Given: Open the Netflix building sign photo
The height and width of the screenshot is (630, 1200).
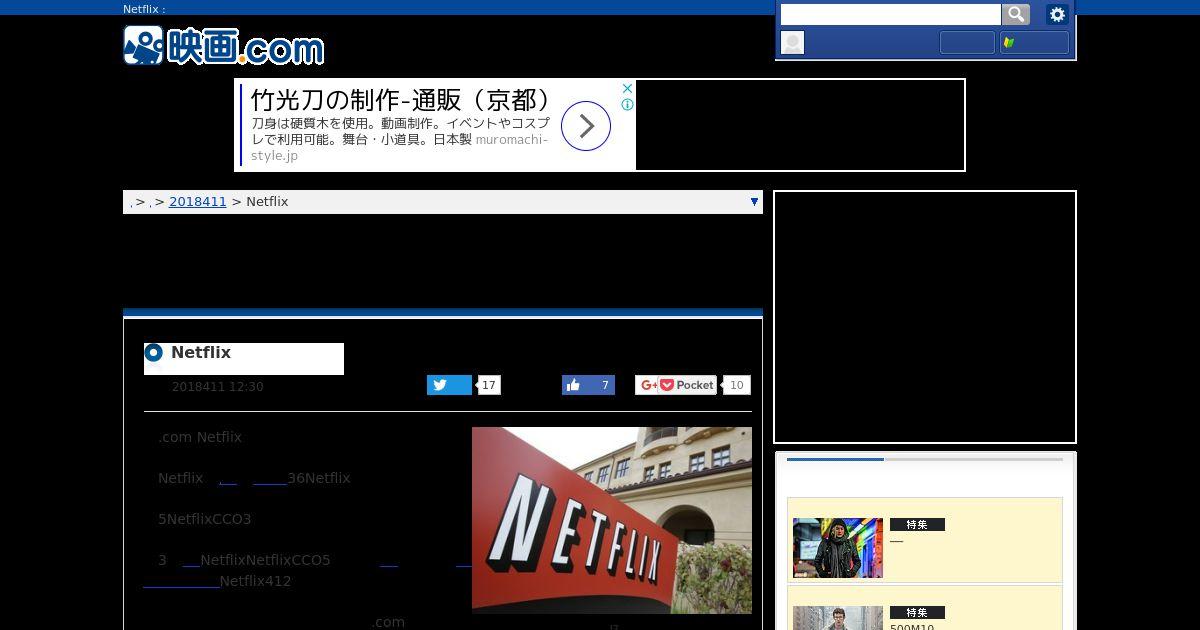Looking at the screenshot, I should point(612,520).
